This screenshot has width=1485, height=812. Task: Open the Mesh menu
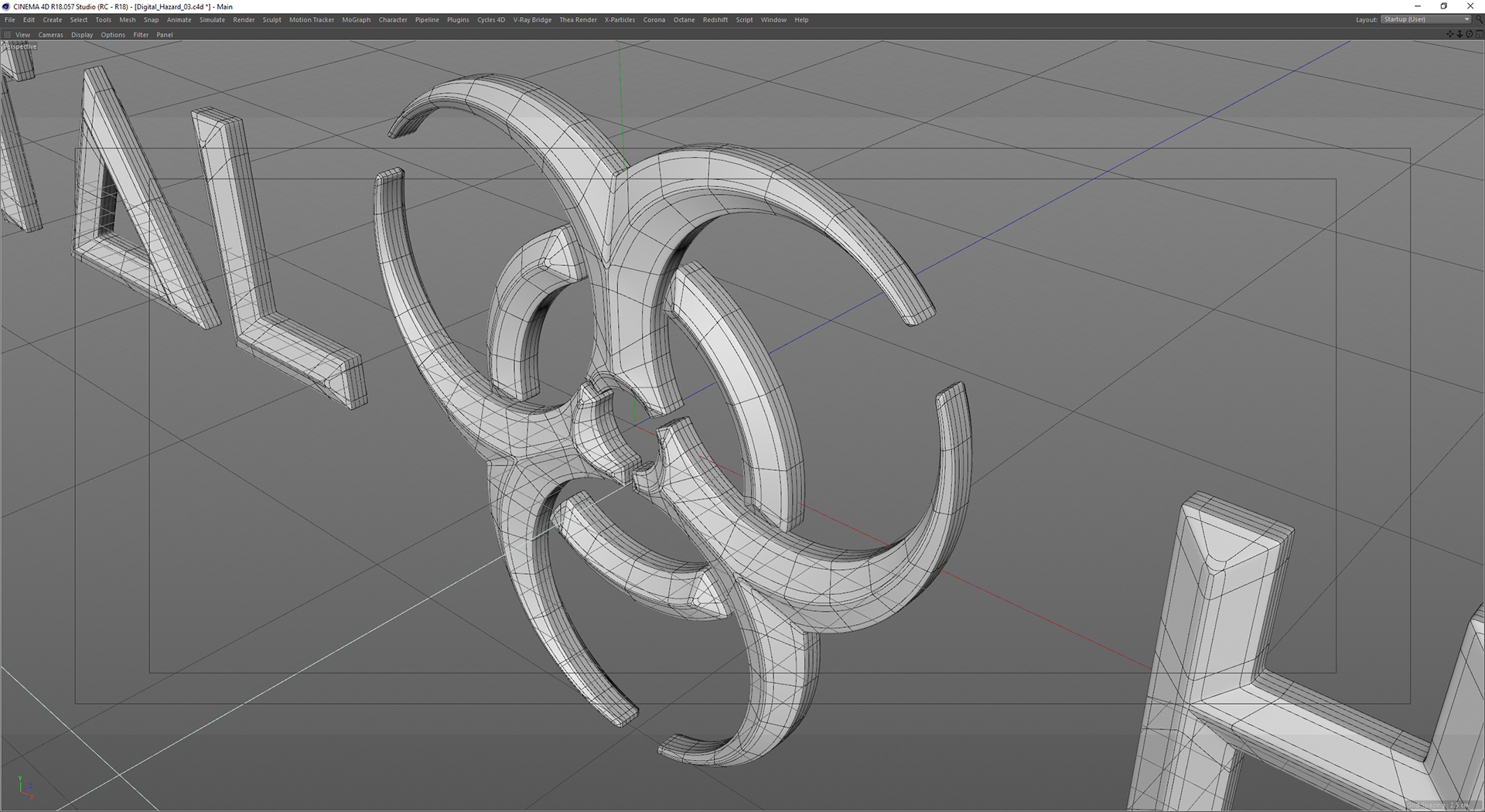128,20
